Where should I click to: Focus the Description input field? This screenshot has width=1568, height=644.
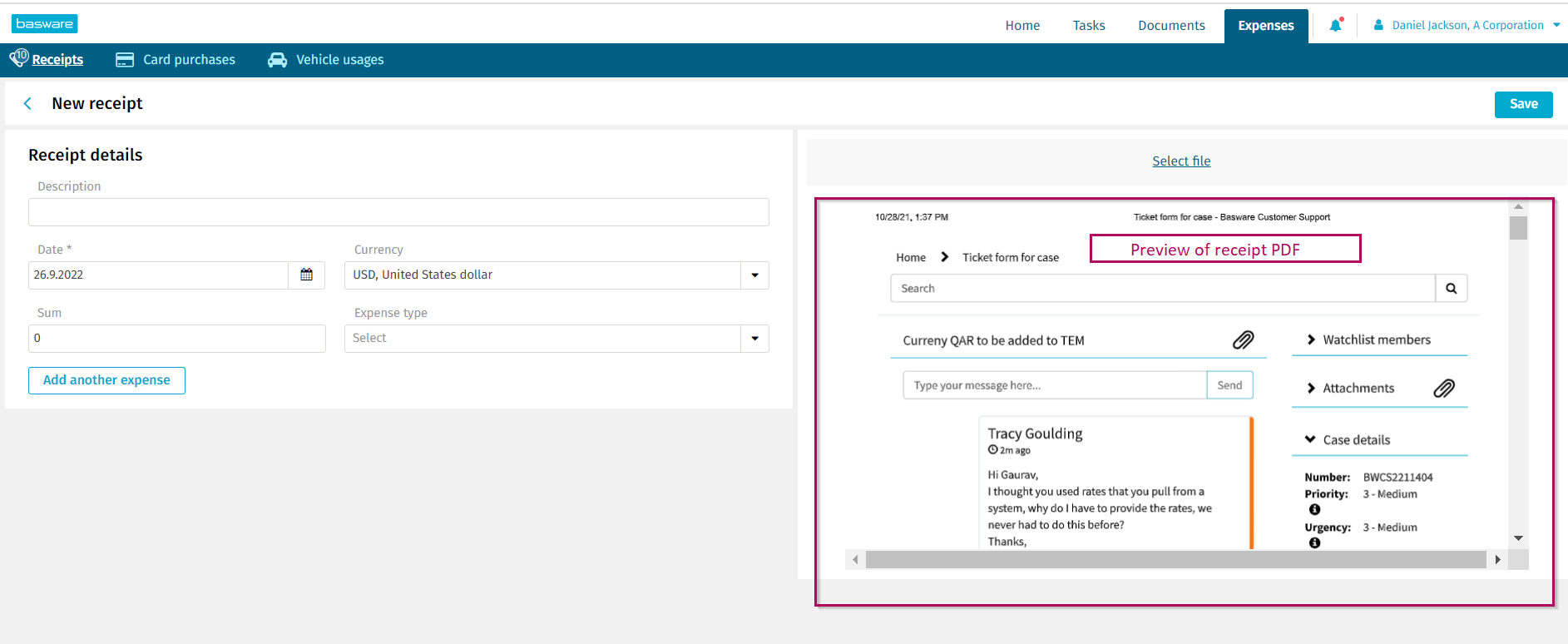click(x=398, y=212)
